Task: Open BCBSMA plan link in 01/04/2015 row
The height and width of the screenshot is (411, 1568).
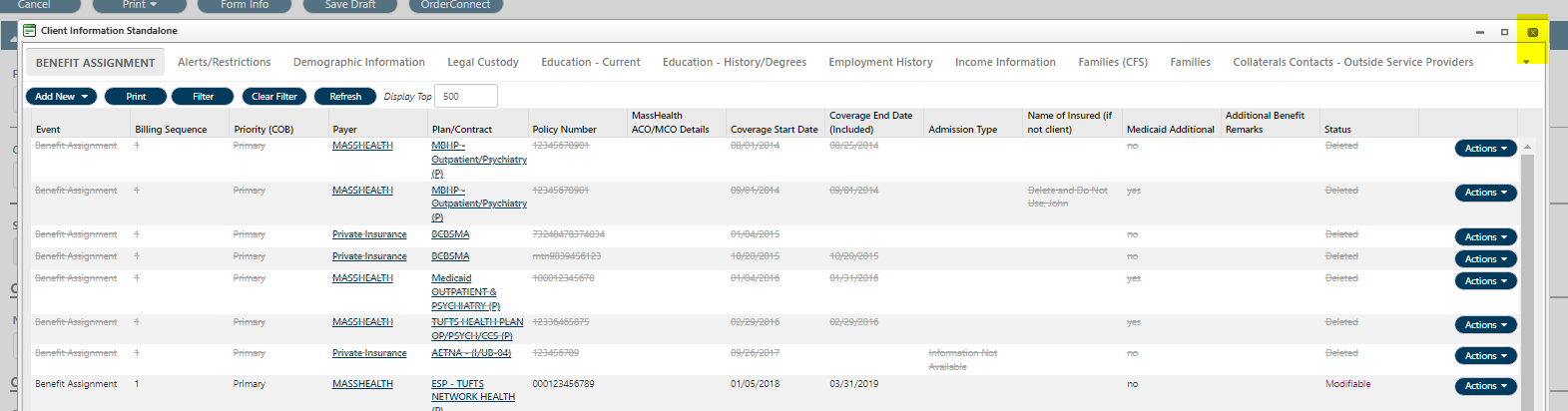Action: click(x=450, y=234)
